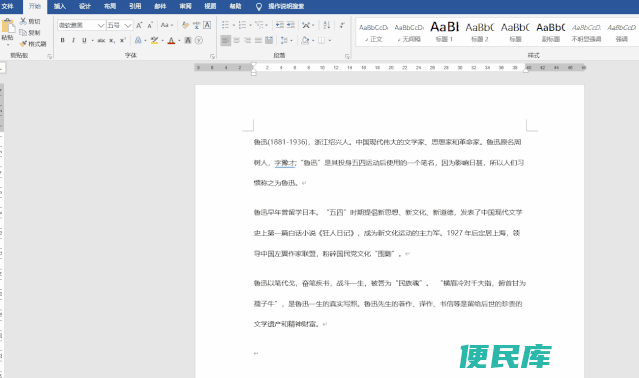This screenshot has height=378, width=639.
Task: Click first-line indent marker on ruler
Action: (x=253, y=65)
